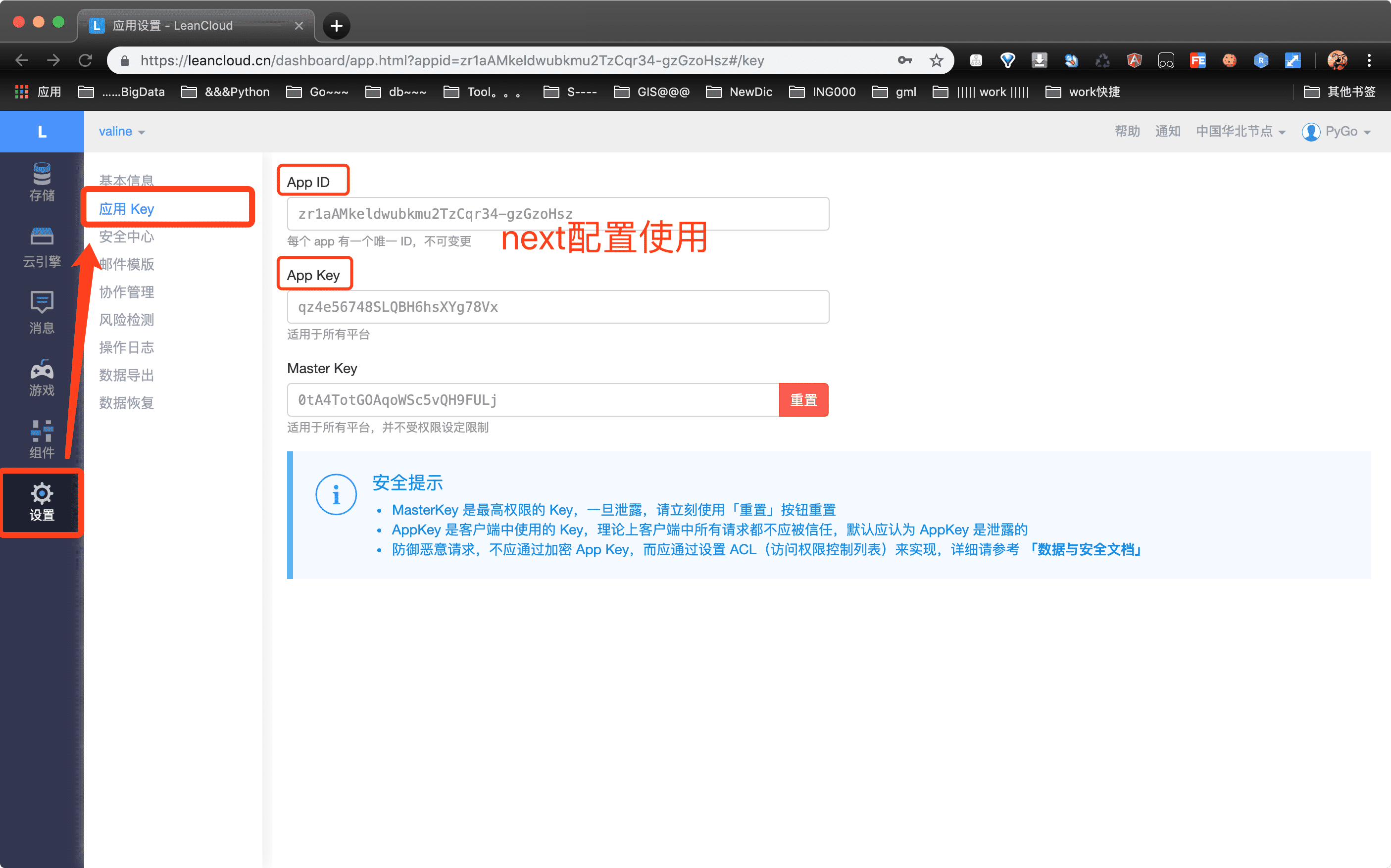Click the 帮助 help link
Viewport: 1391px width, 868px height.
point(1127,132)
